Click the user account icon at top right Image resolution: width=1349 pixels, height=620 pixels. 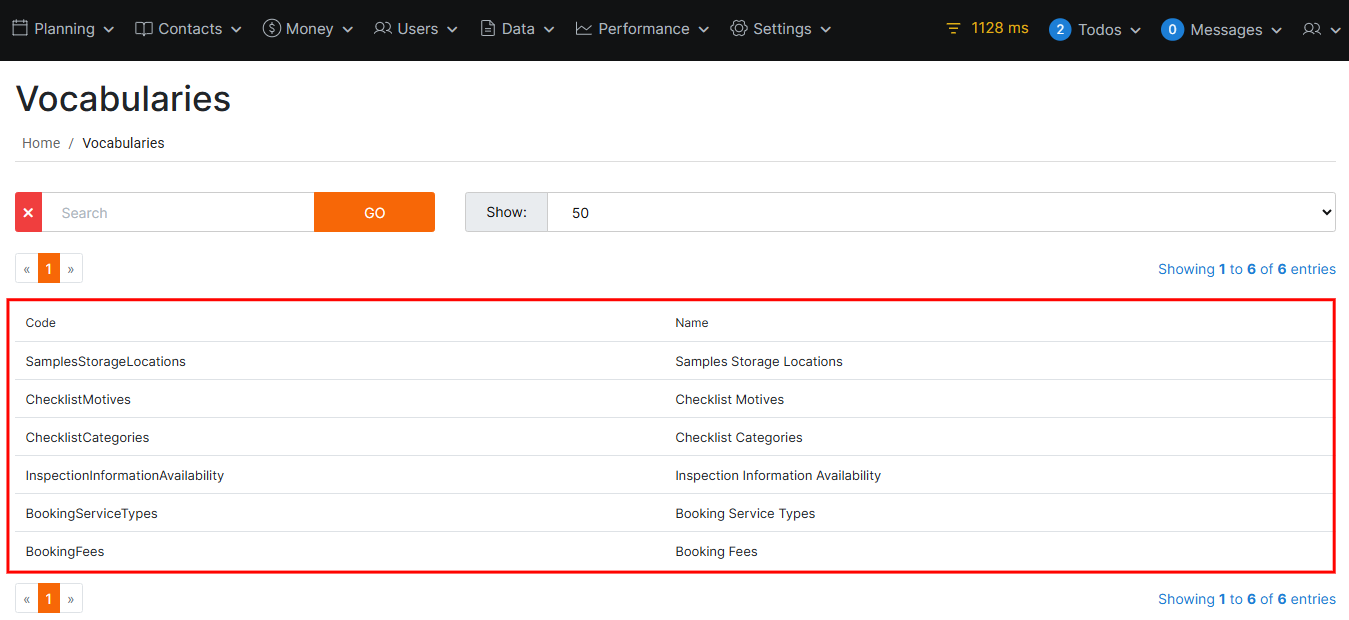[1312, 30]
